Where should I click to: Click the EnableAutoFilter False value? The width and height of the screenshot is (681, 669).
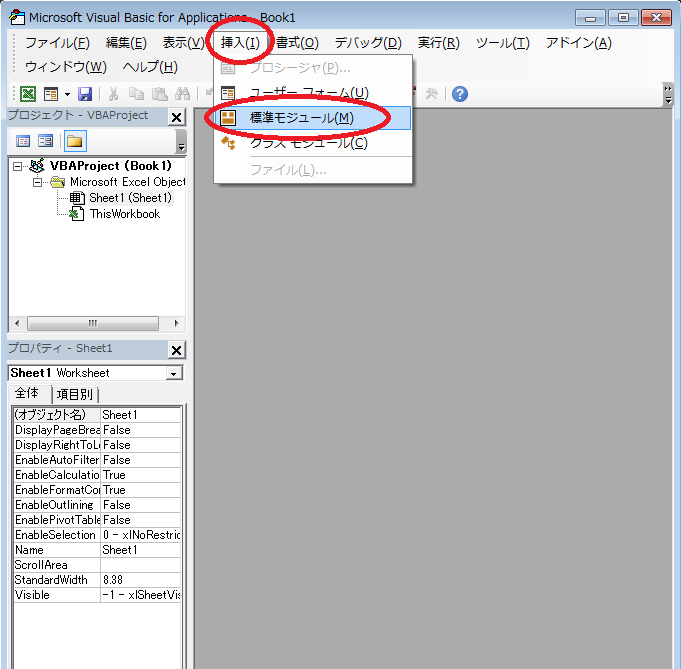[141, 460]
